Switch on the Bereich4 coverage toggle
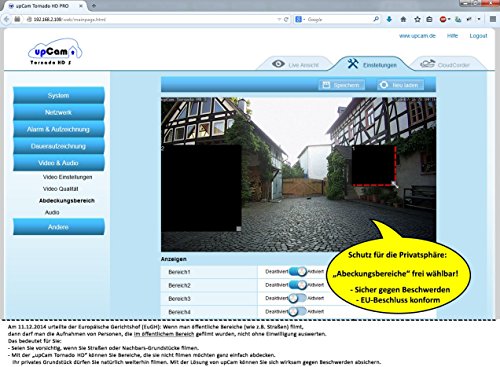 pyautogui.click(x=297, y=311)
